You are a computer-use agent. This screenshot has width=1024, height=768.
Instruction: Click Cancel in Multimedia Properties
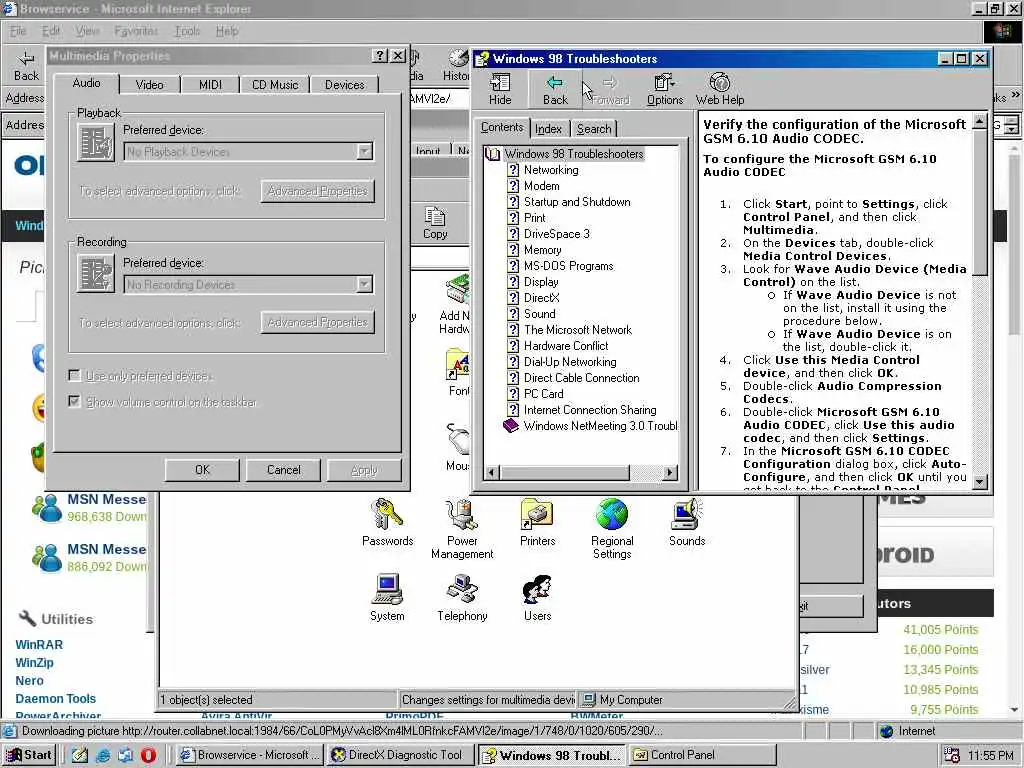[x=283, y=470]
